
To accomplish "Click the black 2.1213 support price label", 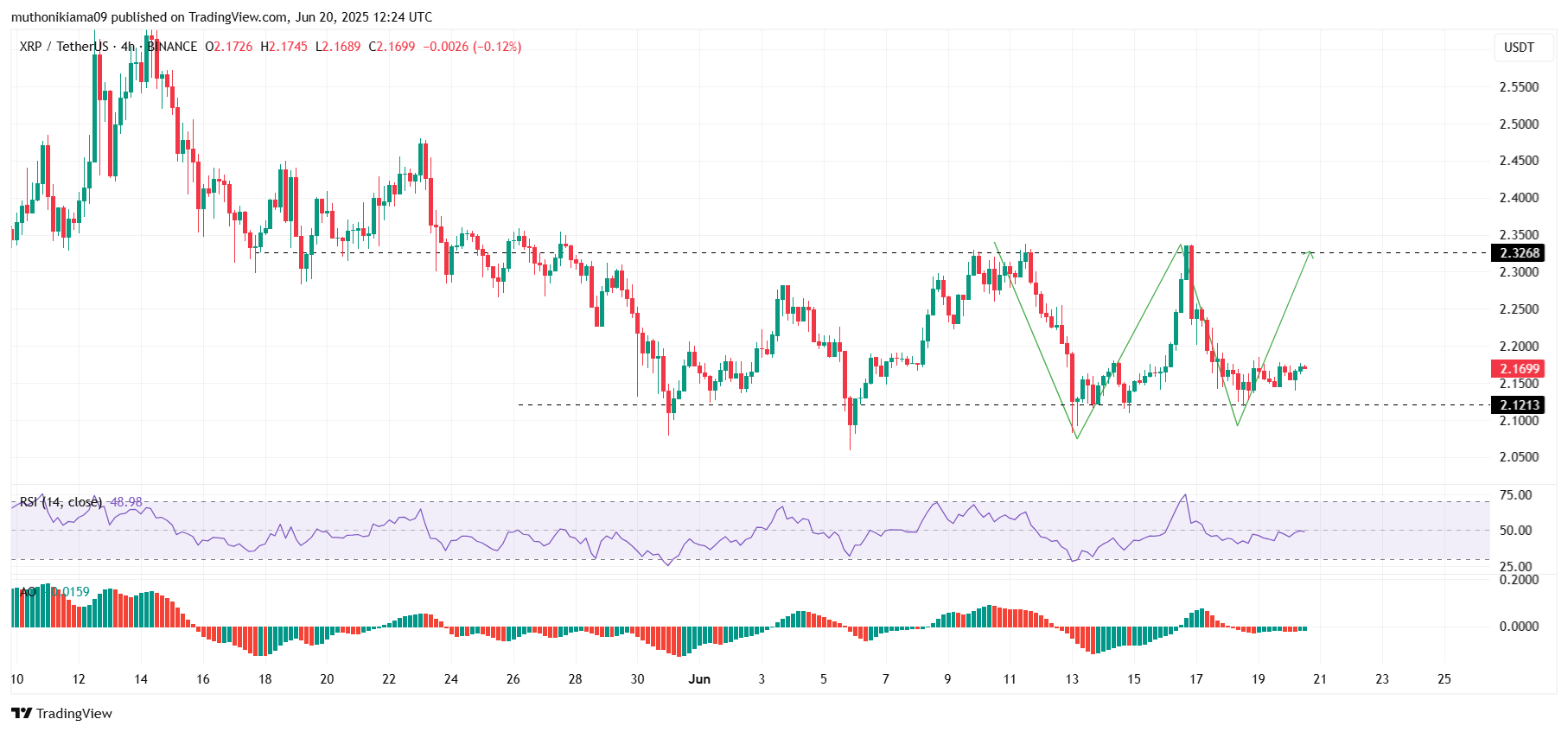I will (x=1519, y=405).
